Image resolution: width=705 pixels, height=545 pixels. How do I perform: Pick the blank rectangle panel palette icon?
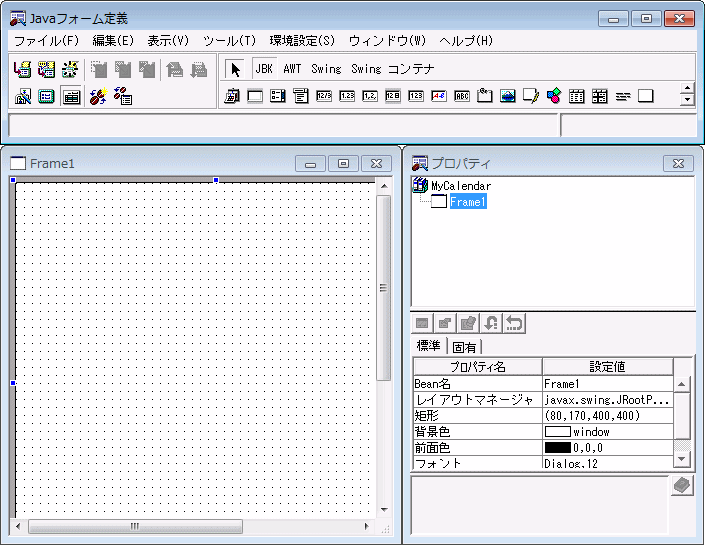coord(646,96)
